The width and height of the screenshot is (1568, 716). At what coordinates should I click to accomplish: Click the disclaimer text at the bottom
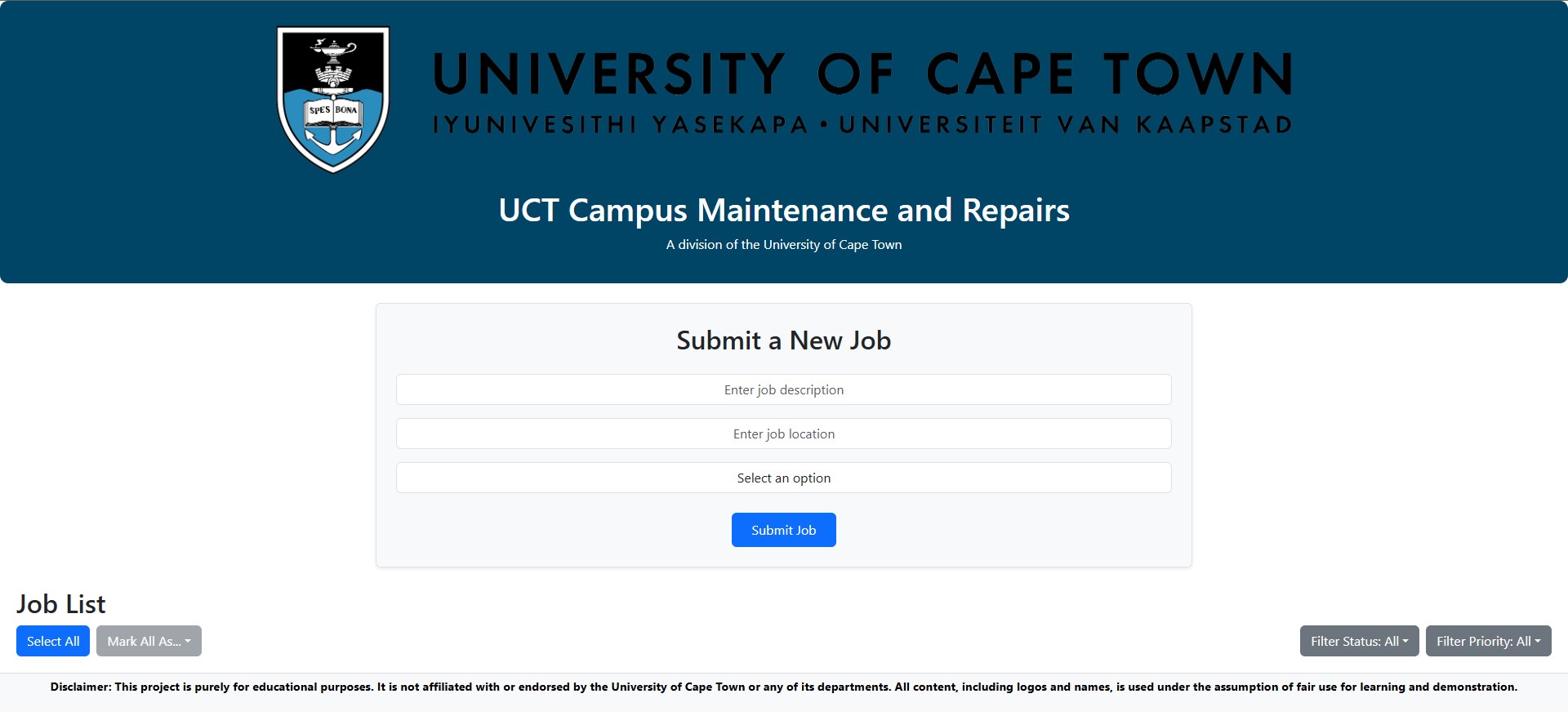(784, 687)
